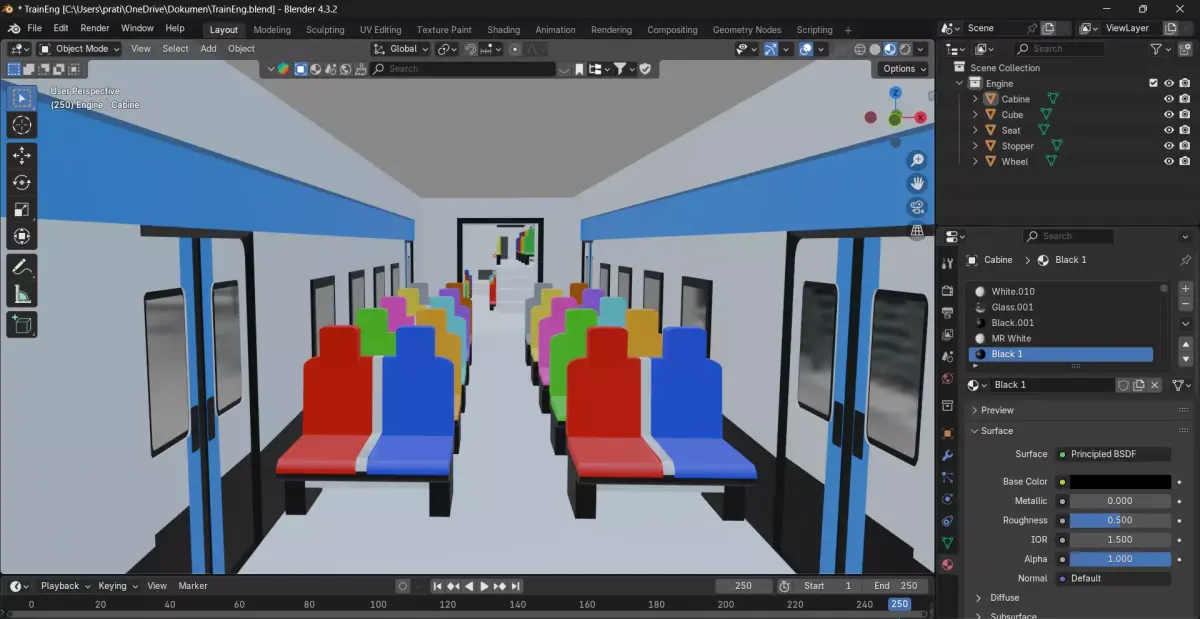Open the Material properties tab

(x=947, y=565)
